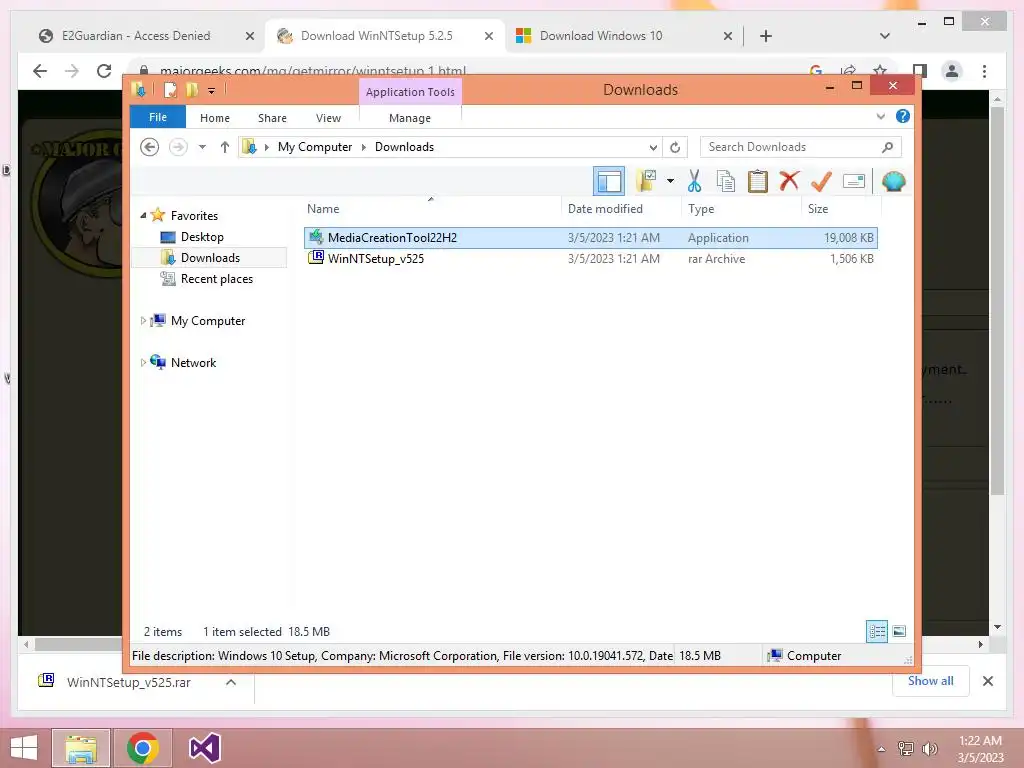Click the Copy pages icon
The width and height of the screenshot is (1024, 768).
(x=726, y=182)
